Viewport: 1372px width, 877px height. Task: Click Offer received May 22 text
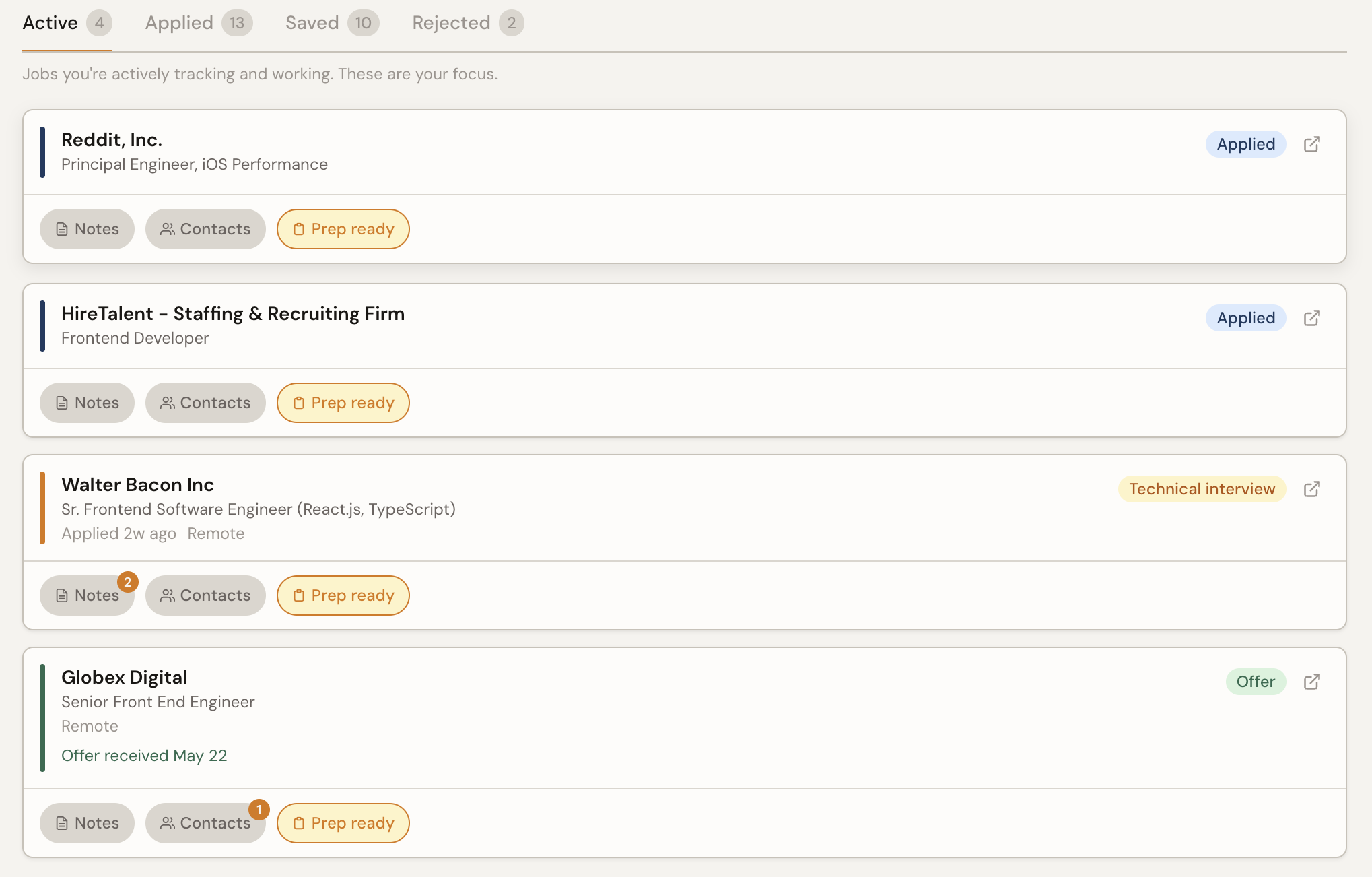point(144,756)
